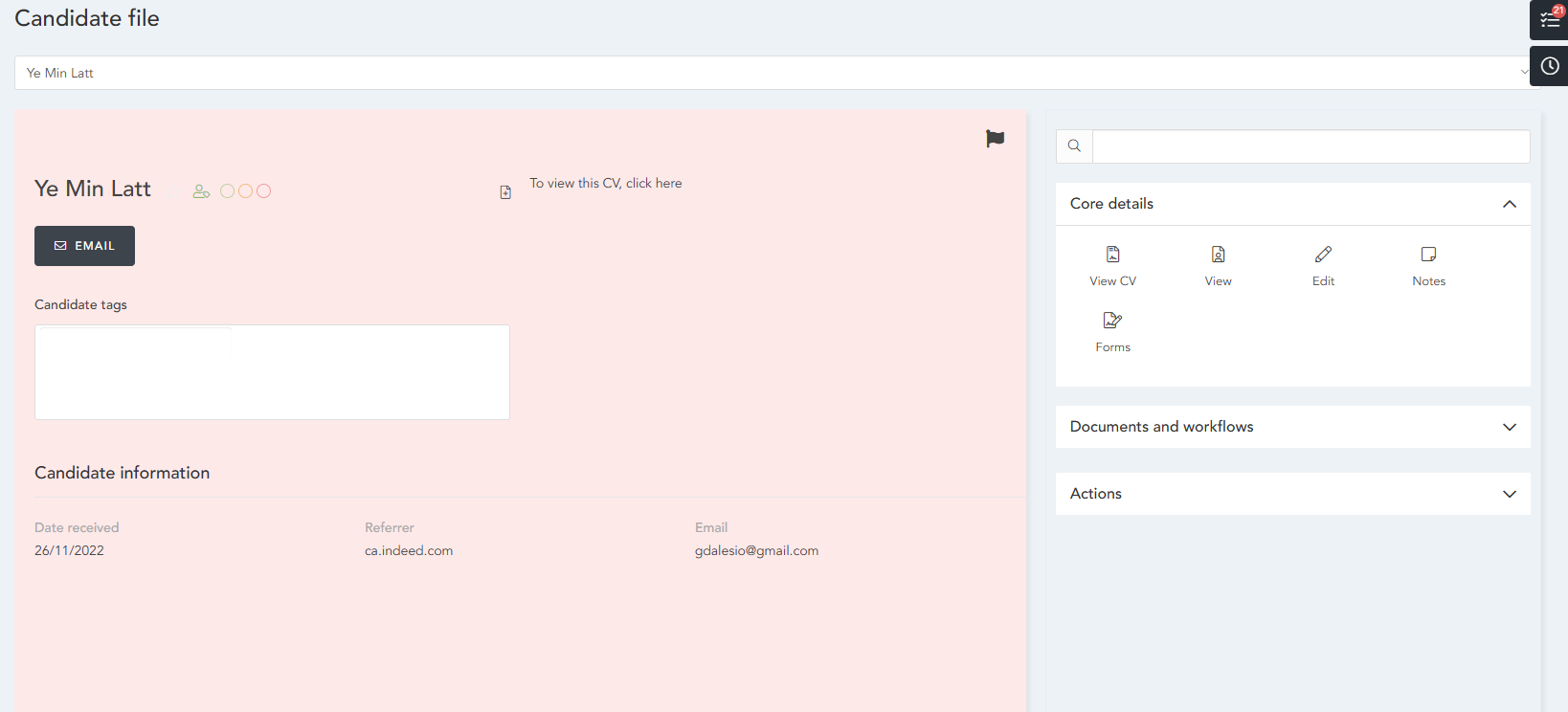Click the EMAIL button
1568x712 pixels.
84,246
